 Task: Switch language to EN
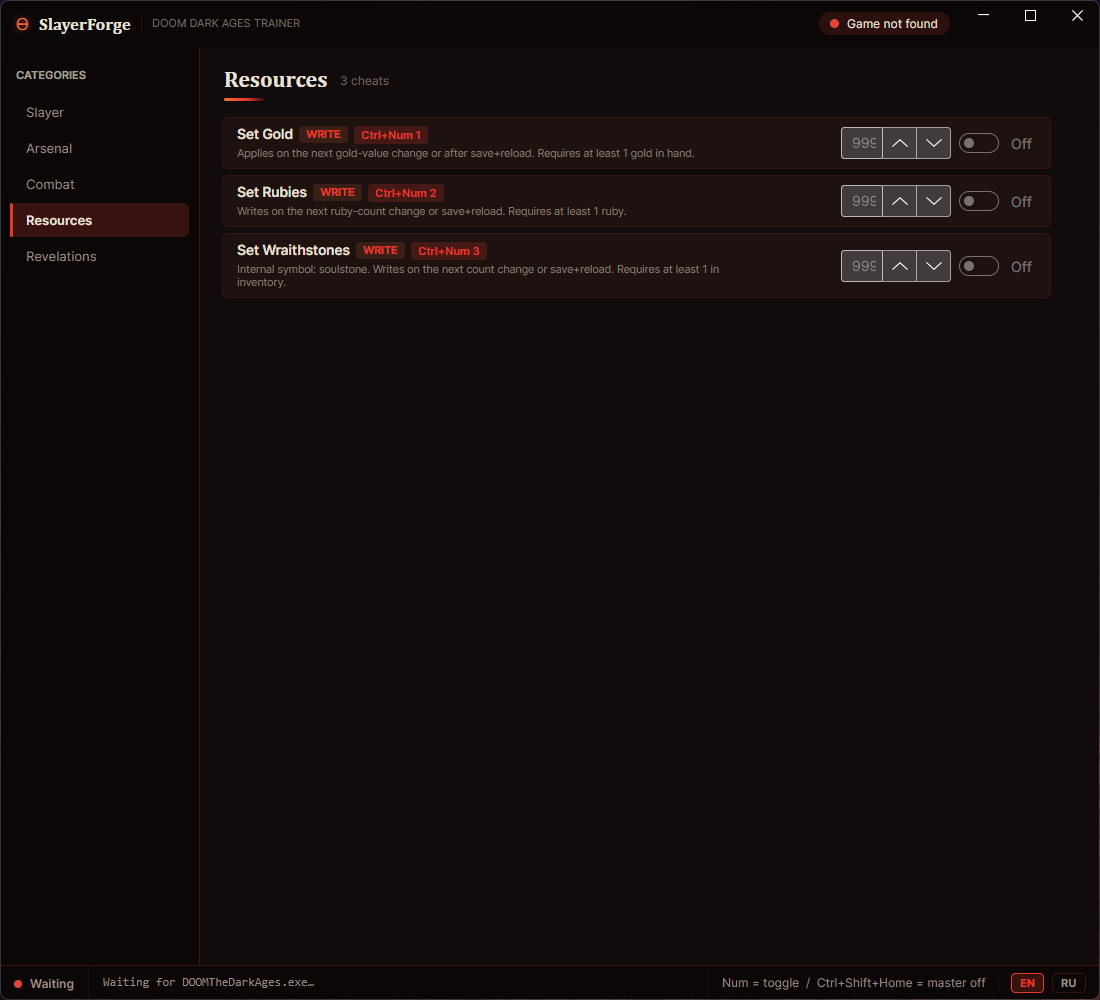1027,982
